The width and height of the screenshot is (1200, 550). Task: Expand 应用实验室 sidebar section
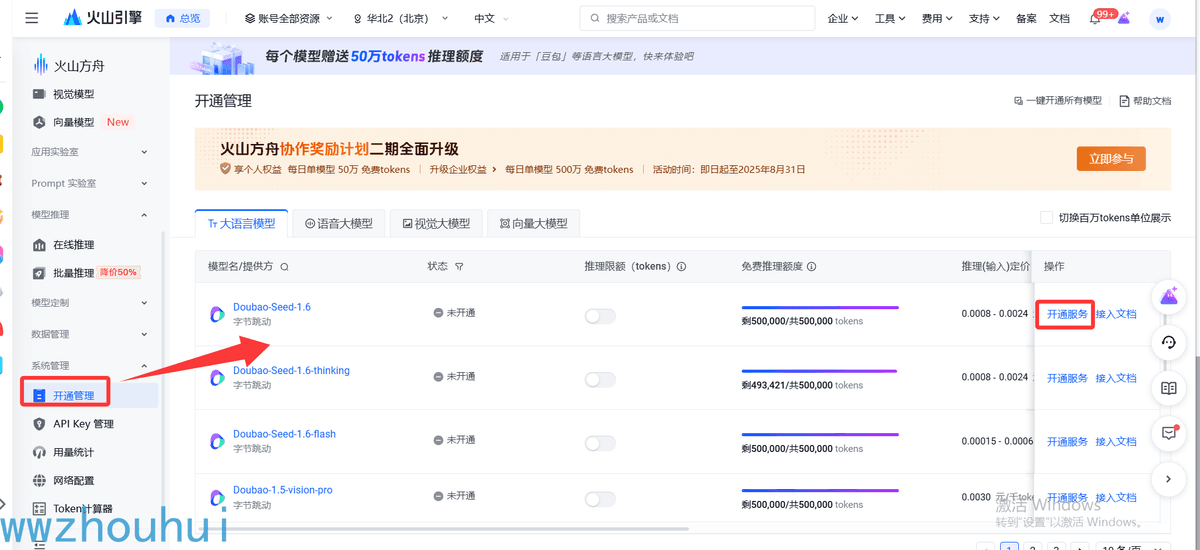click(x=90, y=152)
